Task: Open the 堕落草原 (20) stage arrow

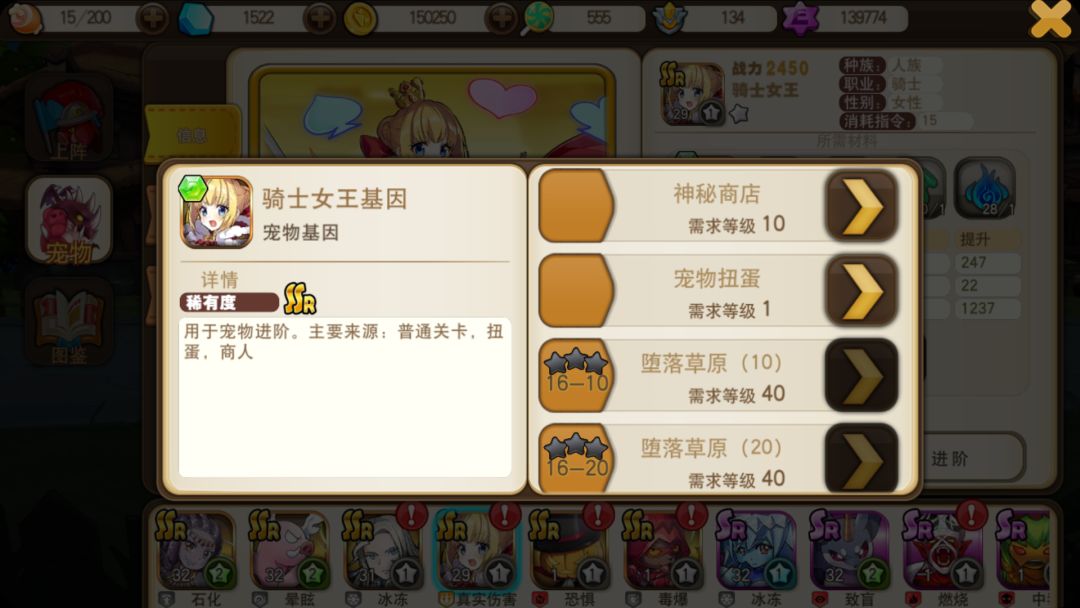Action: tap(861, 458)
